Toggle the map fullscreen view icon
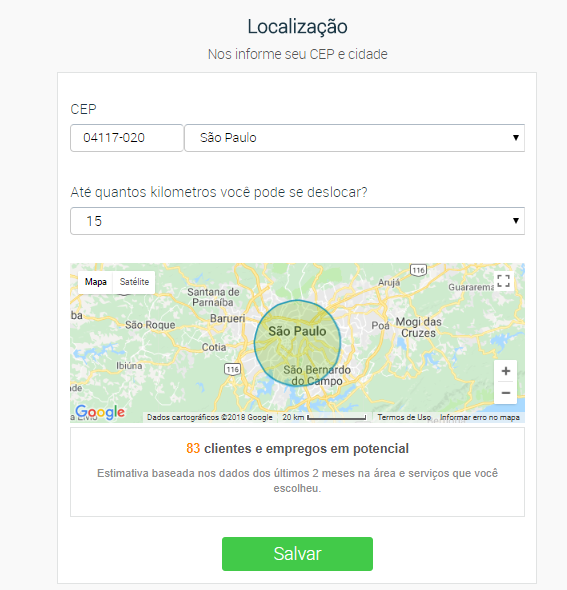 (x=503, y=281)
